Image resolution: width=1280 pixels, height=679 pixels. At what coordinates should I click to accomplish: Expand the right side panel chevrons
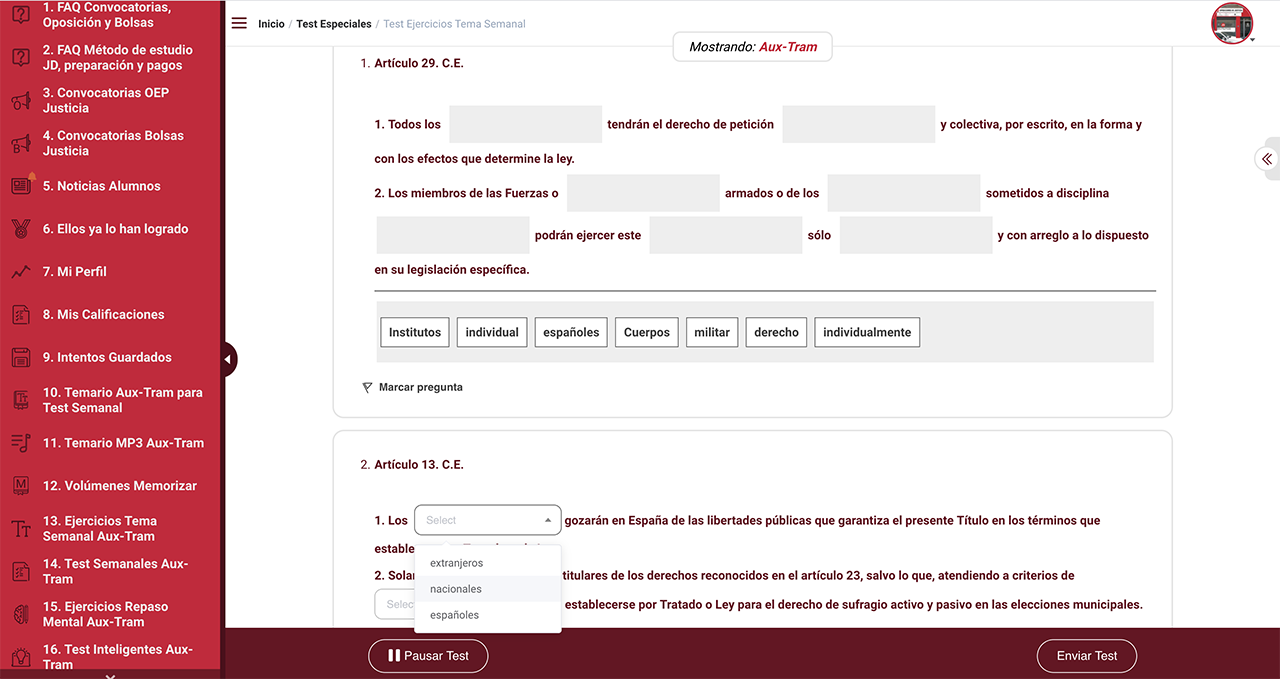coord(1267,159)
